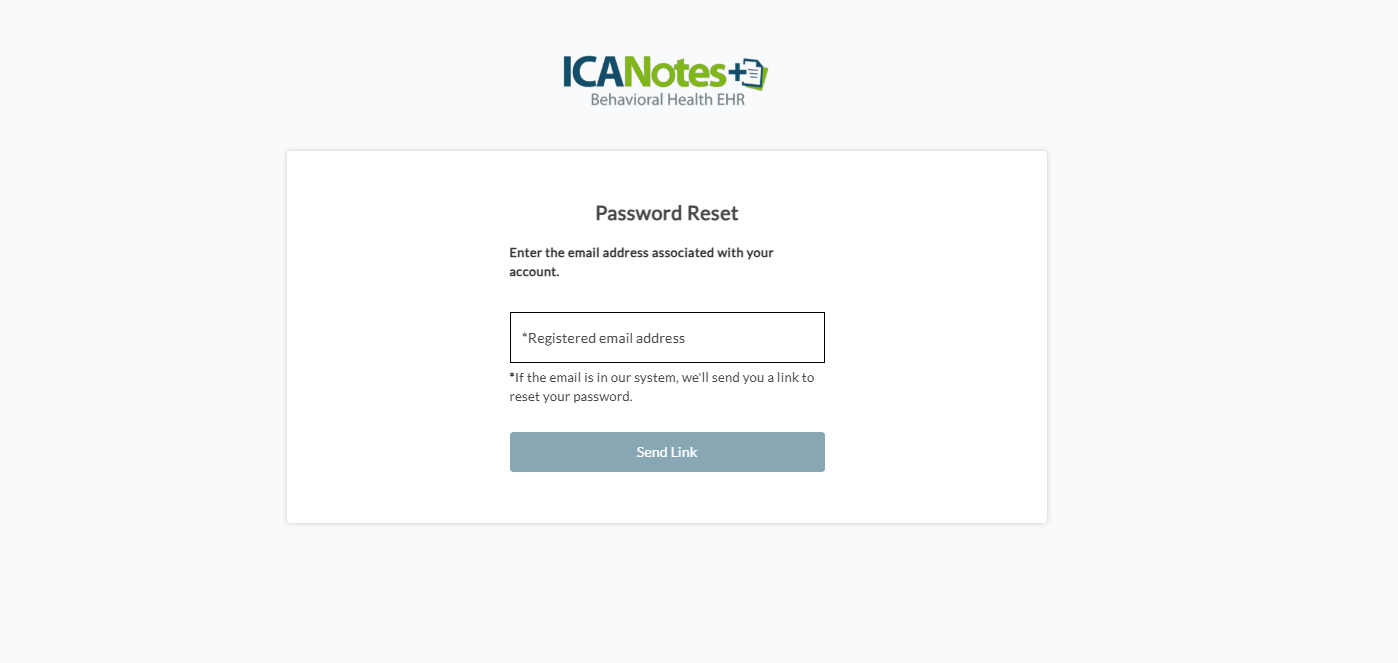Click the empty gray background below the card
Screen dimensions: 1398x663
coord(667,595)
